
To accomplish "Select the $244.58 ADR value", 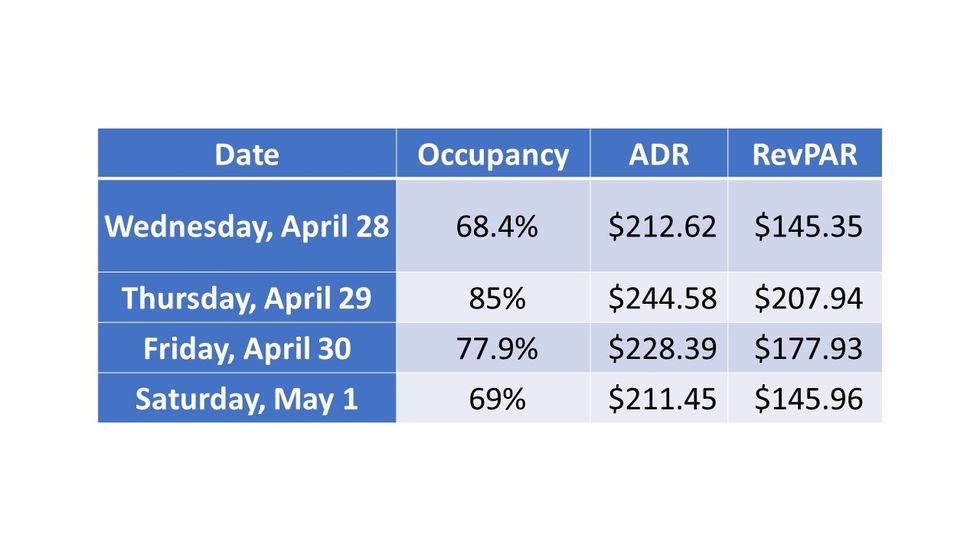I will point(662,298).
